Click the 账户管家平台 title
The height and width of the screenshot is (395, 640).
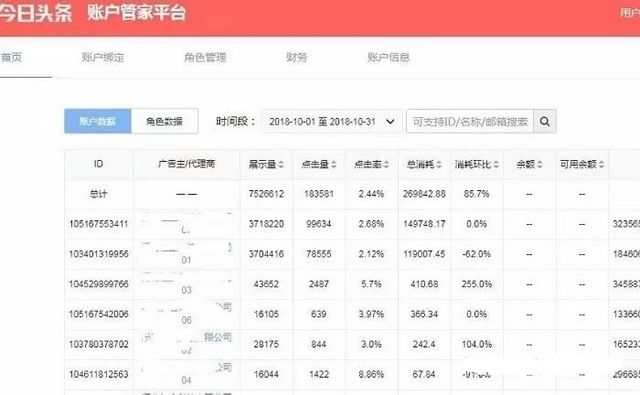[x=137, y=13]
